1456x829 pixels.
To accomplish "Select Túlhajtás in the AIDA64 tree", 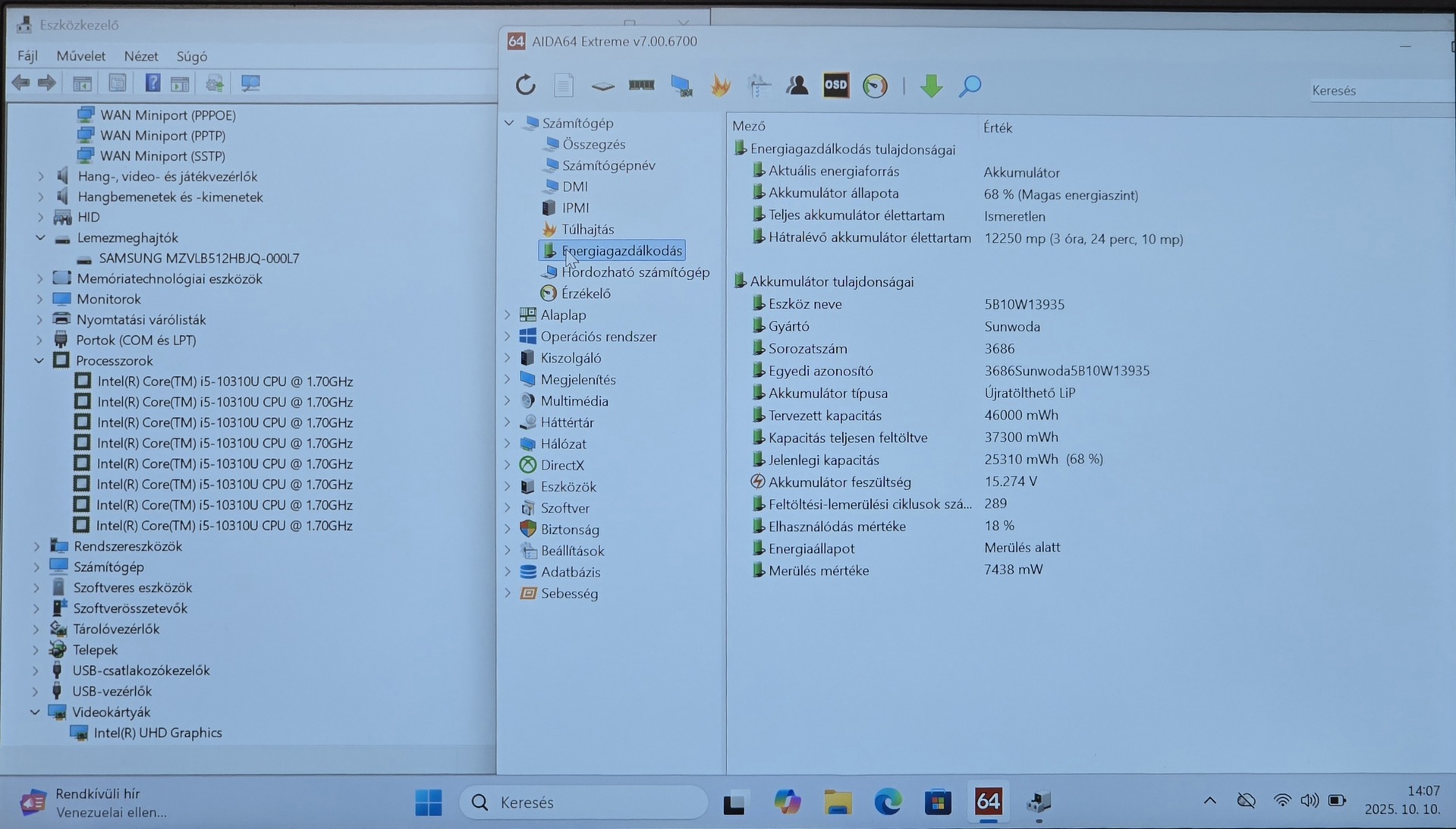I will [x=587, y=229].
